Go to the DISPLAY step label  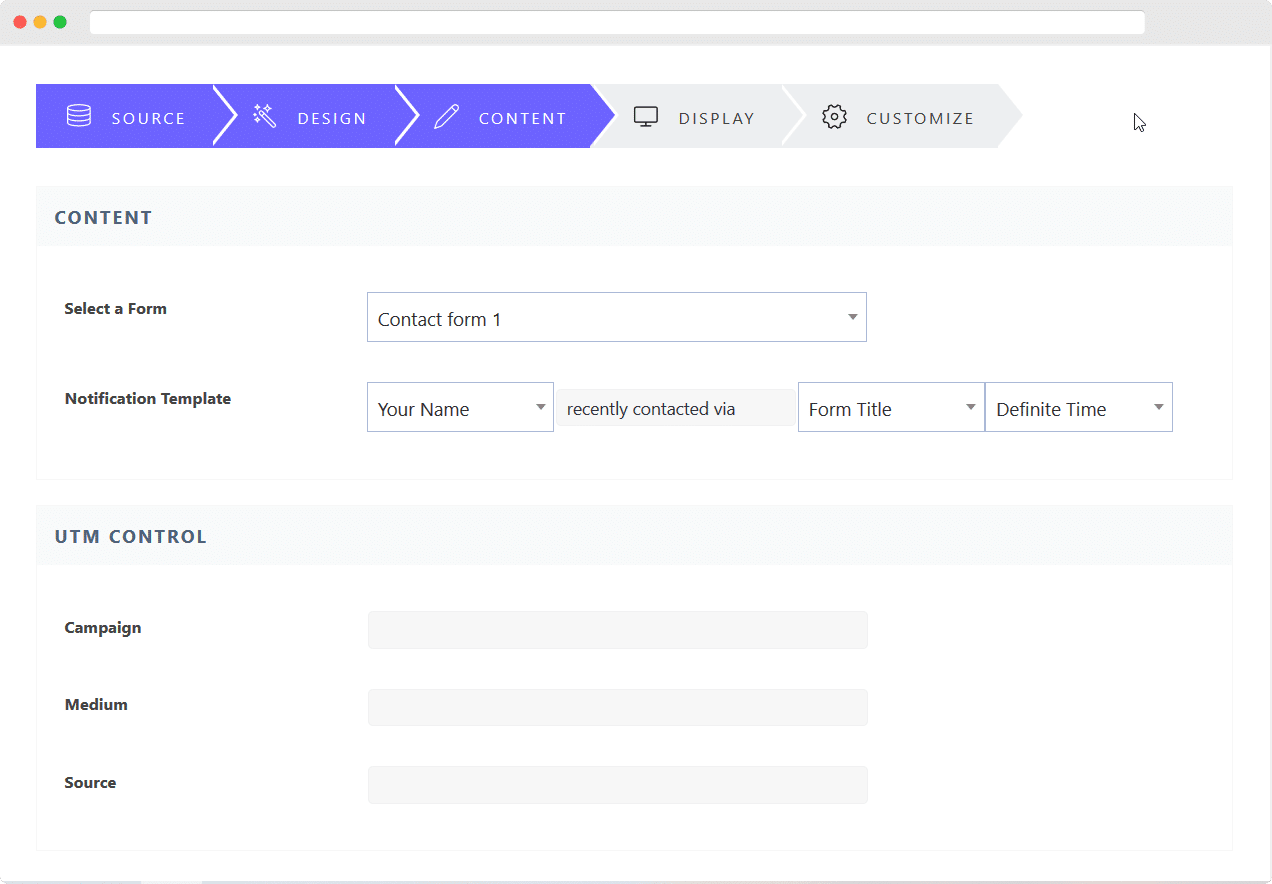[x=716, y=118]
